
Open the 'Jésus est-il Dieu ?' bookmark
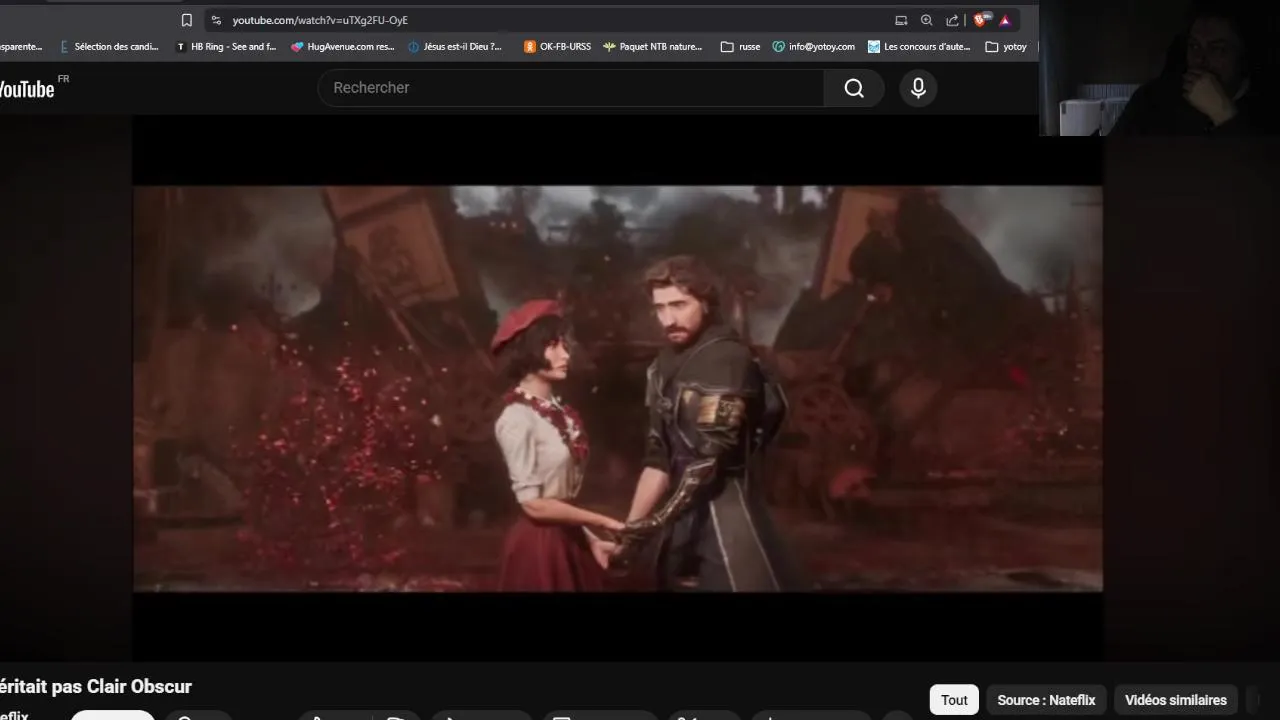[x=456, y=46]
